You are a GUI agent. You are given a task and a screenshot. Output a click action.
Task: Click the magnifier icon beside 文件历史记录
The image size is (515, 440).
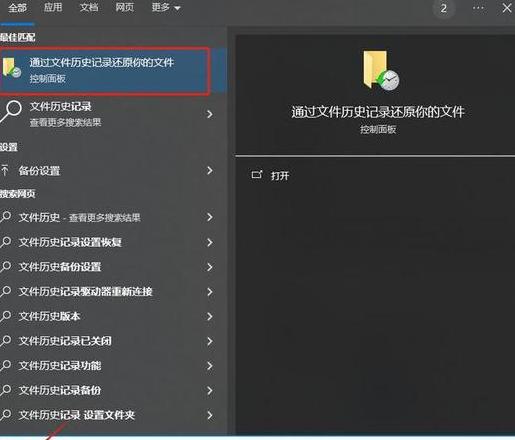coord(11,112)
